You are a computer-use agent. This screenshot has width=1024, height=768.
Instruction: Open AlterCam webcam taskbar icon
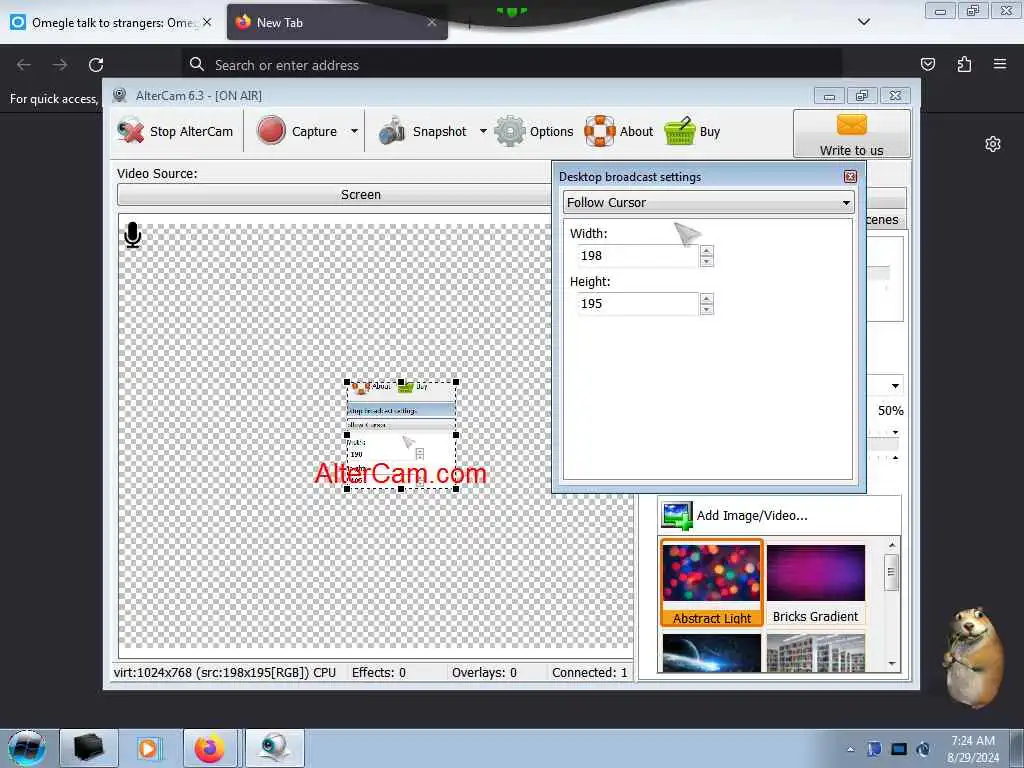(274, 748)
